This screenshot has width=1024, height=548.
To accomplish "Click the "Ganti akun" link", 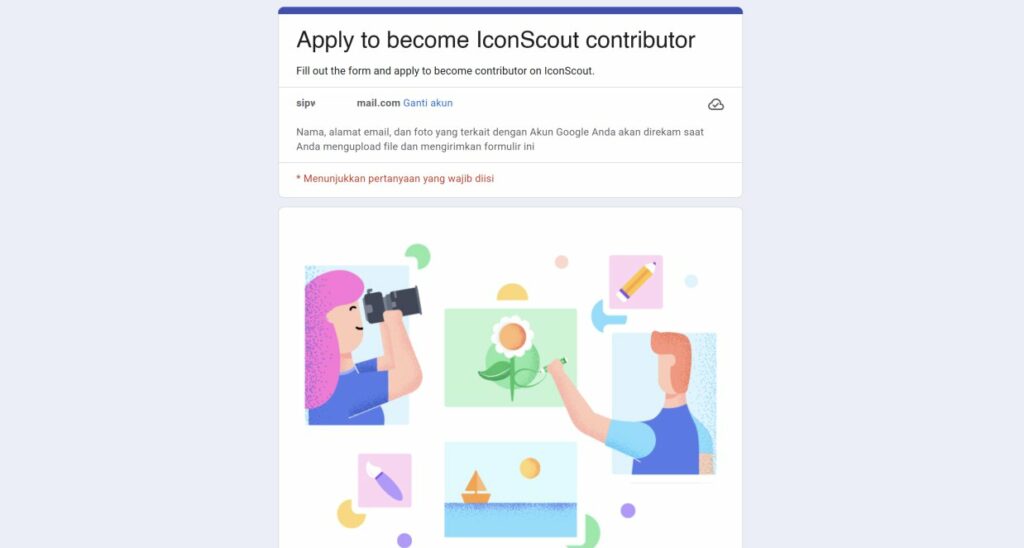I will click(428, 103).
